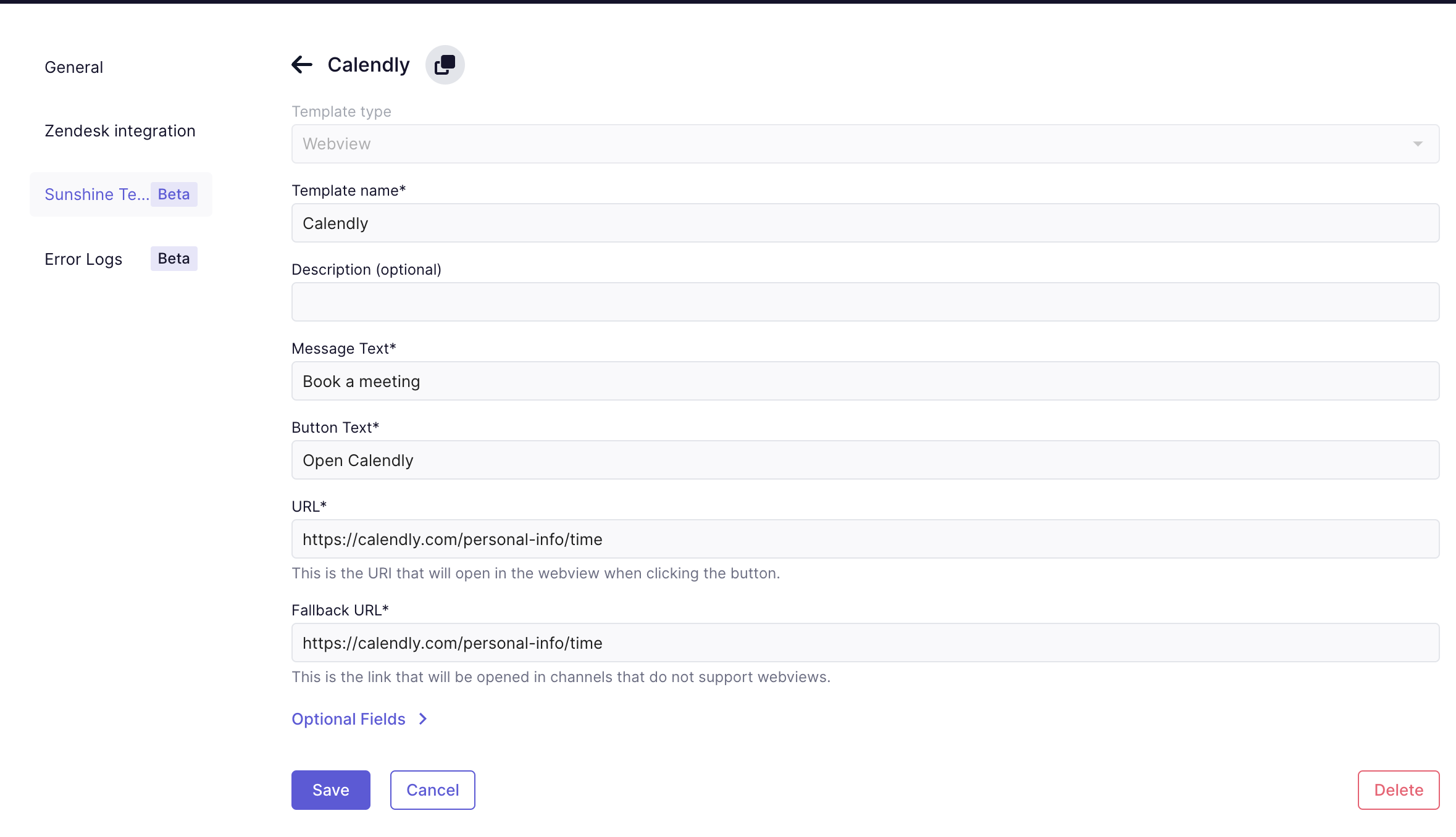This screenshot has height=837, width=1456.
Task: Select the Sunshine Templates sidebar item
Action: (x=121, y=194)
